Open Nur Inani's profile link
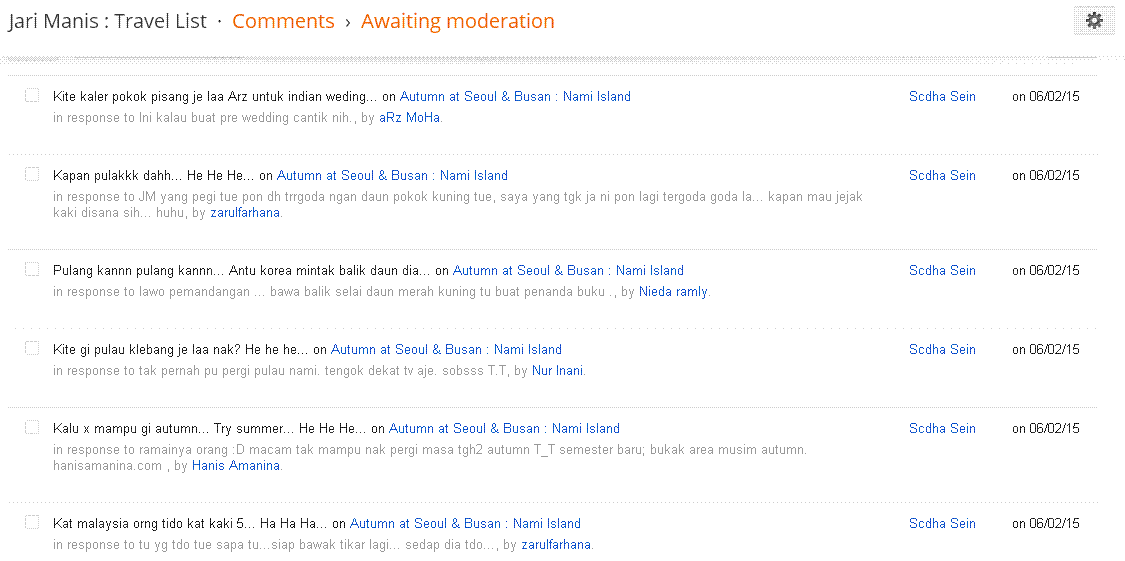 click(557, 371)
